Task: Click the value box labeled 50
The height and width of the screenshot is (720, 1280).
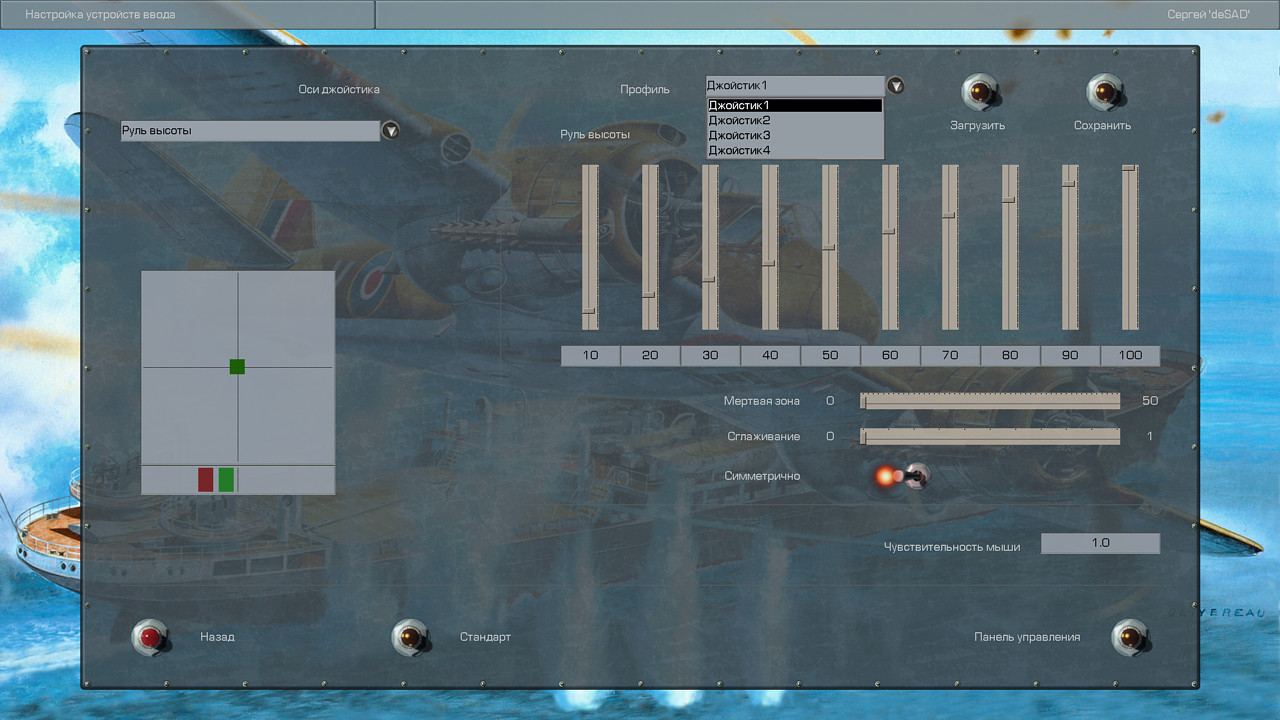Action: [x=830, y=356]
